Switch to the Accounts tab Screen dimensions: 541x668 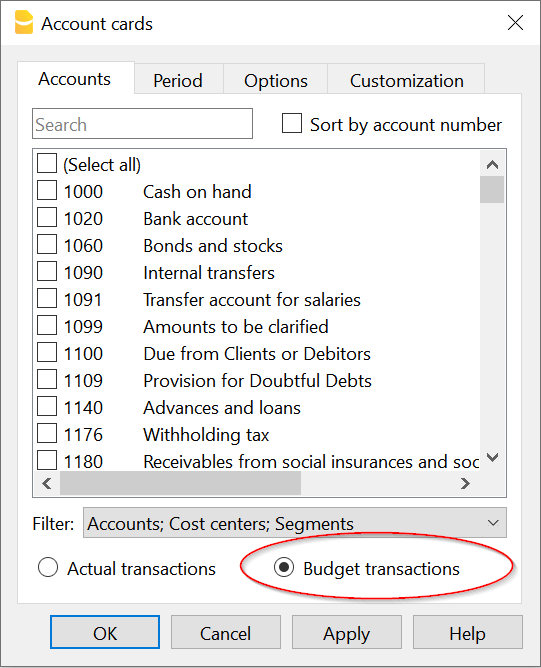coord(75,79)
